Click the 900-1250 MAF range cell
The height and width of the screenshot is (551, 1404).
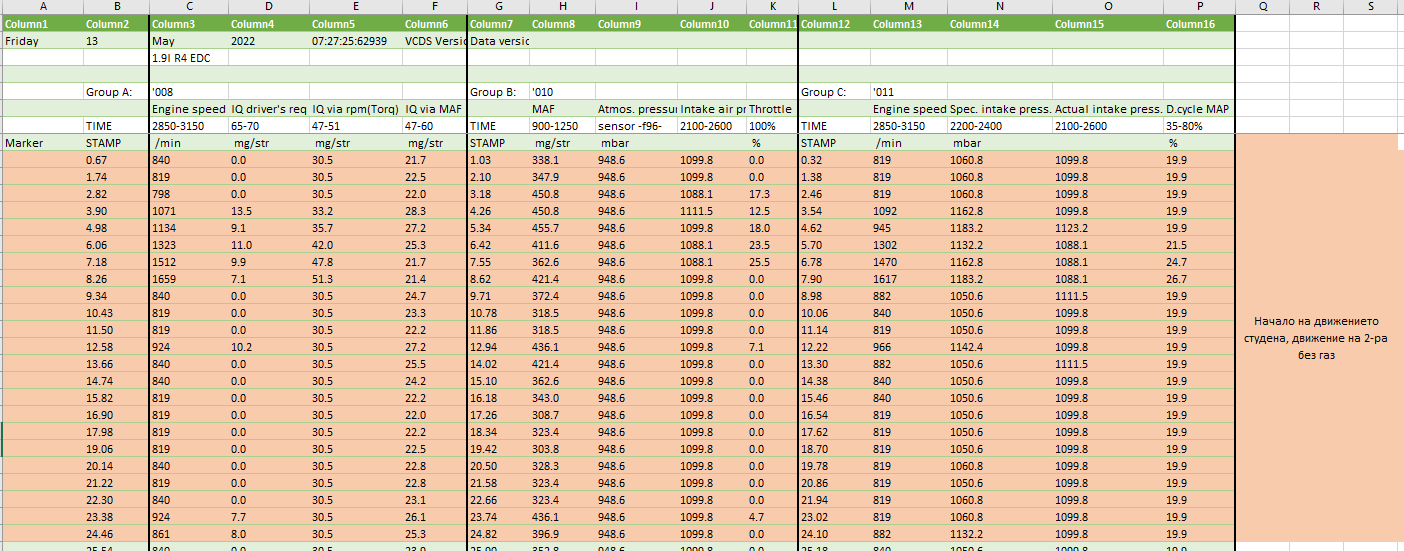click(560, 126)
